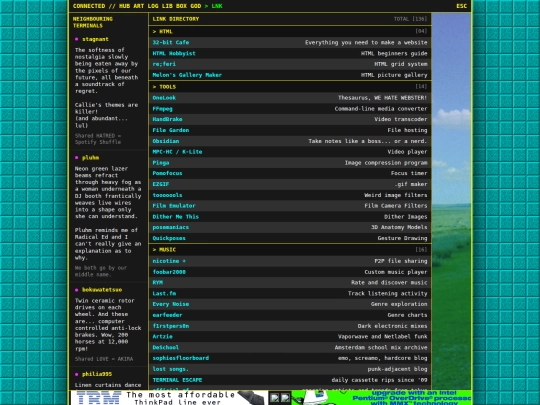540x405 pixels.
Task: Visit the FFmpeg link
Action: tap(162, 108)
